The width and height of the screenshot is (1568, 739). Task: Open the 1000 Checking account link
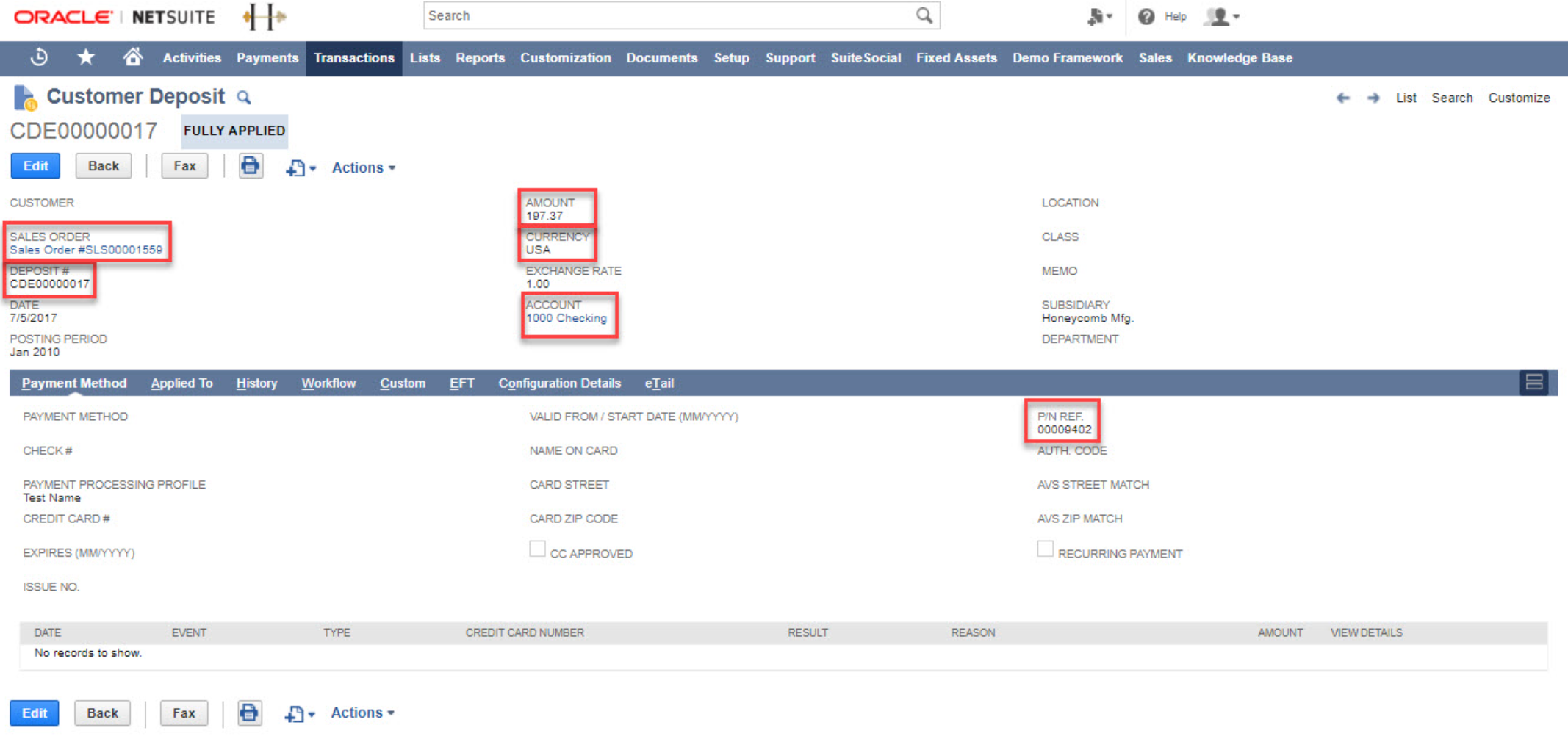pos(566,318)
